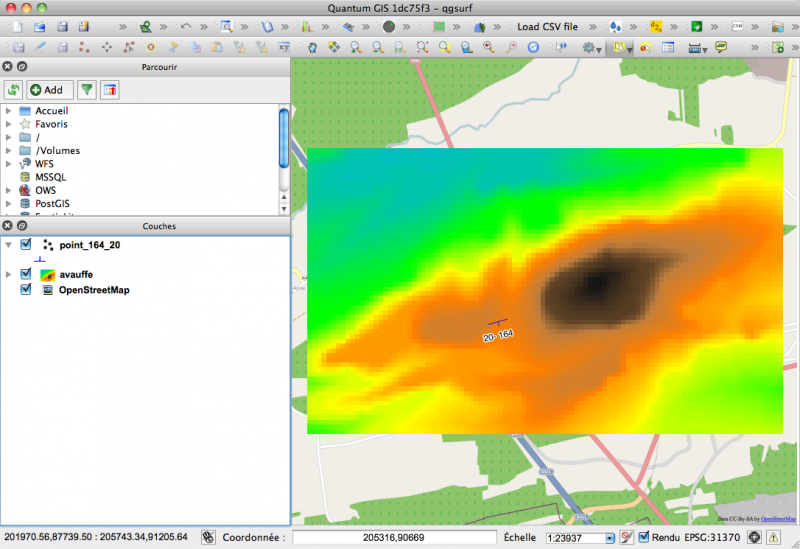Screen dimensions: 800x549
Task: Click the Load CSV file button
Action: [x=547, y=26]
